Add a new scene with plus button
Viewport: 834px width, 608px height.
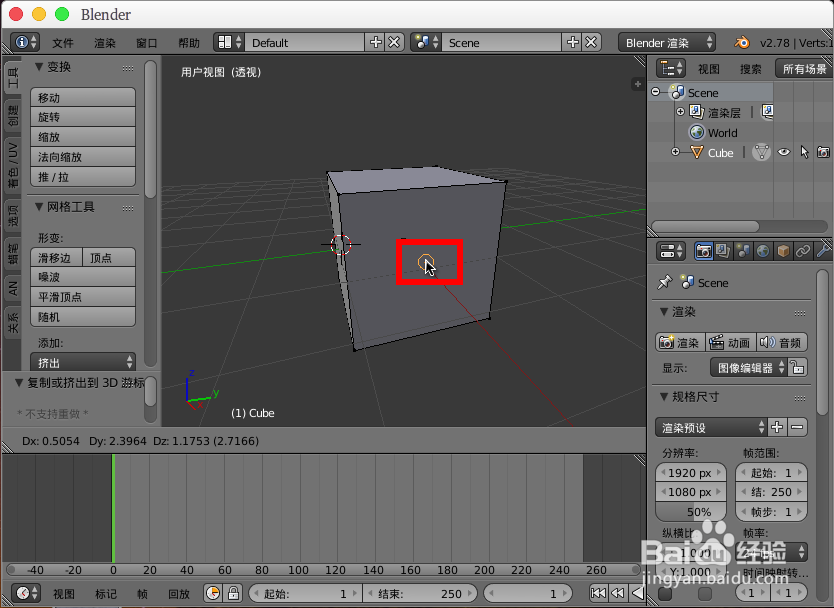point(572,42)
